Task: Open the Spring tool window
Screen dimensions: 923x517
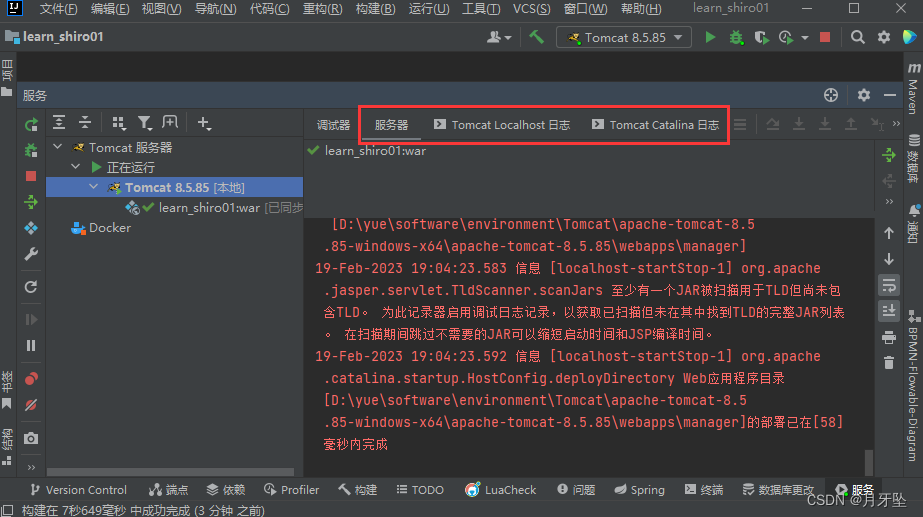Action: pos(639,490)
